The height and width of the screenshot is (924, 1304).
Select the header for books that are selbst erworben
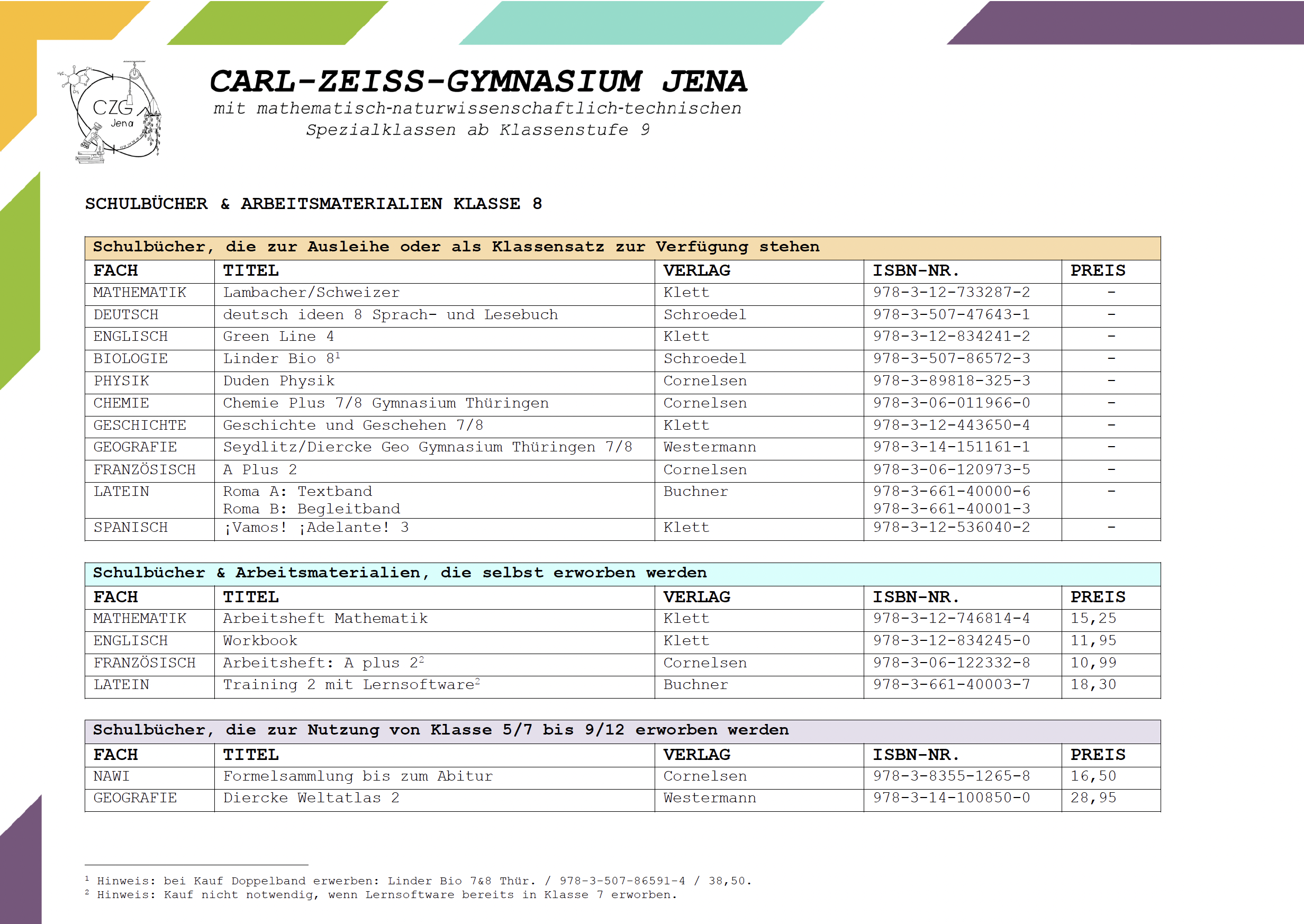coord(622,574)
